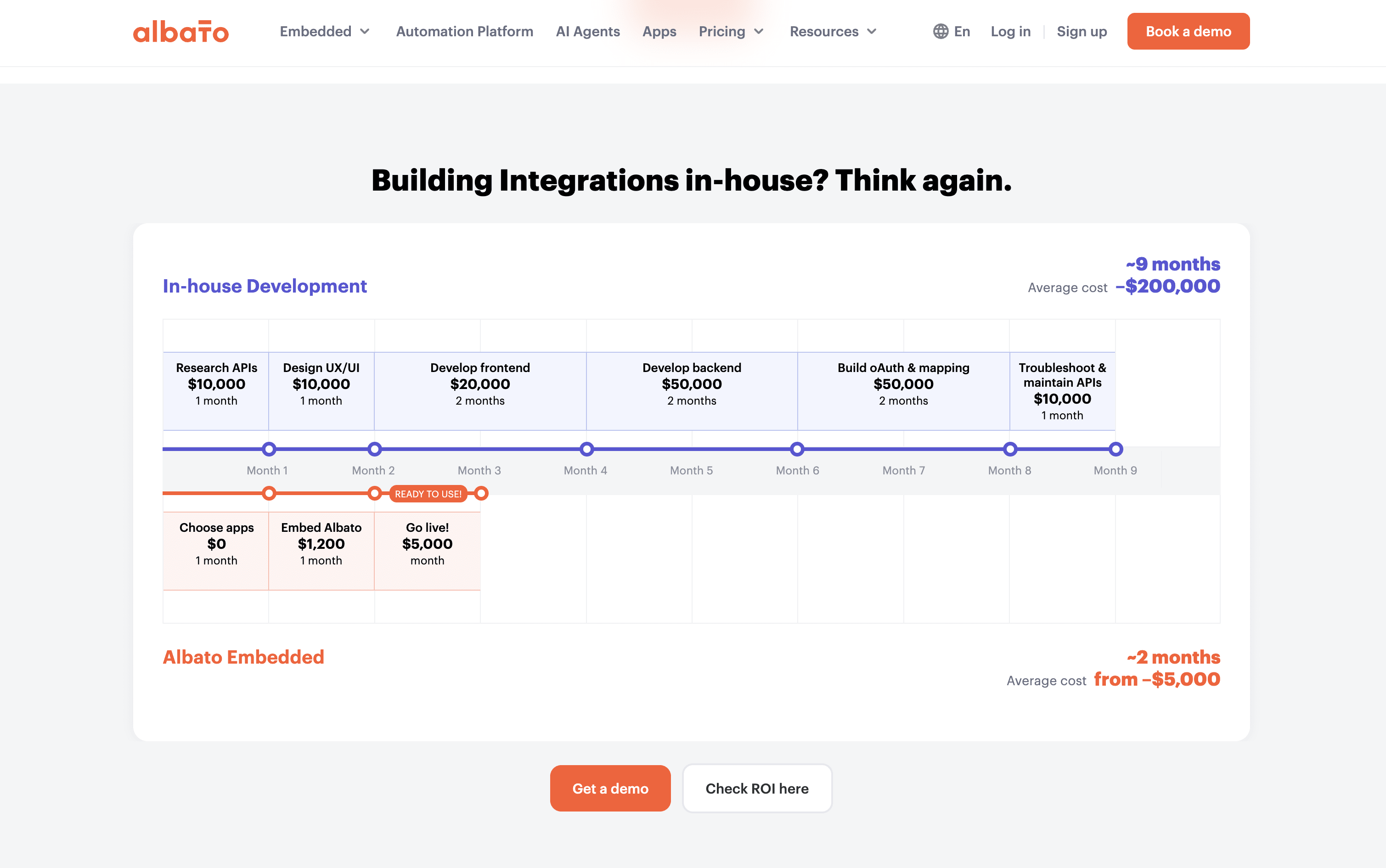Expand the Embedded dropdown chevron
Screen dimensions: 1386x868
tap(365, 32)
